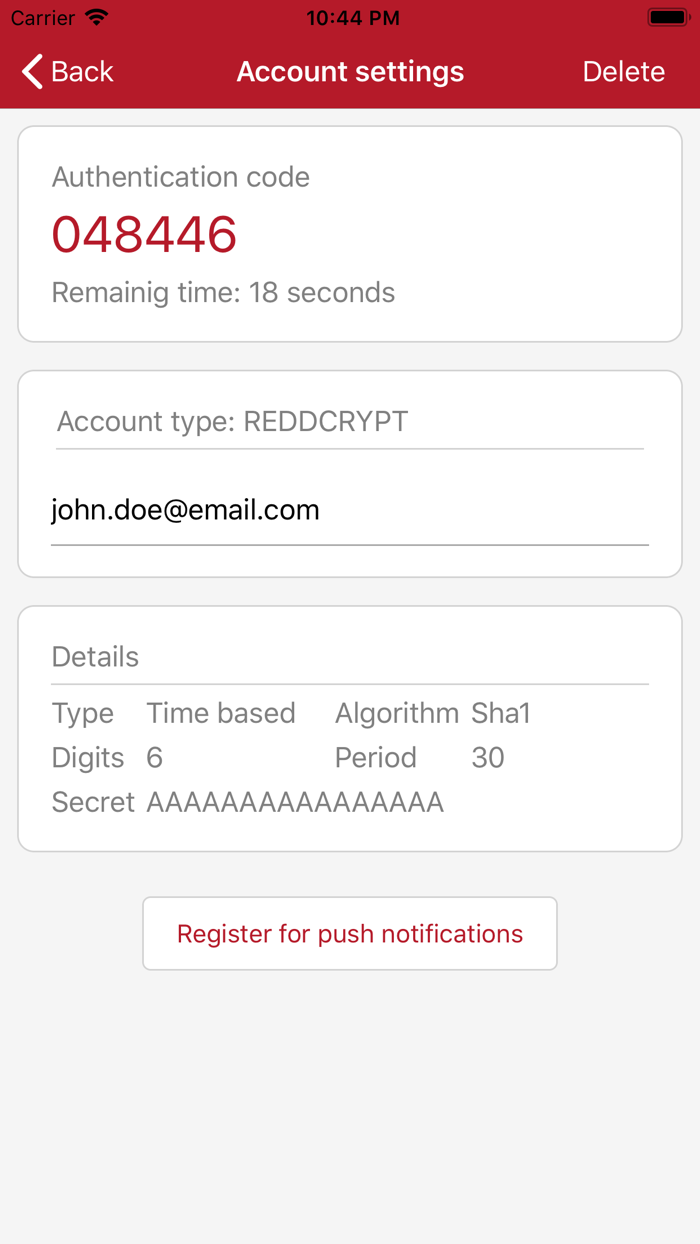Viewport: 700px width, 1244px height.
Task: Click the Period value 30
Action: [x=487, y=757]
